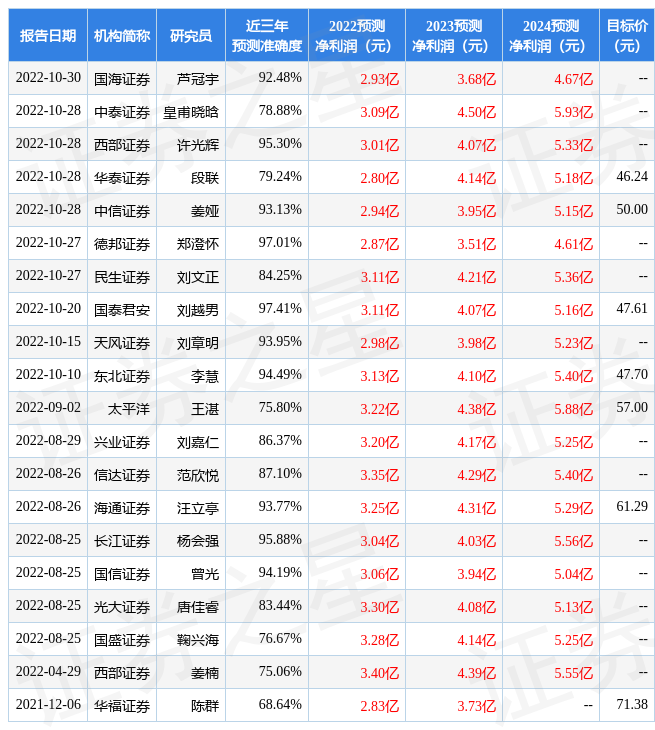Click the 3.35亿 forecast value

[379, 476]
